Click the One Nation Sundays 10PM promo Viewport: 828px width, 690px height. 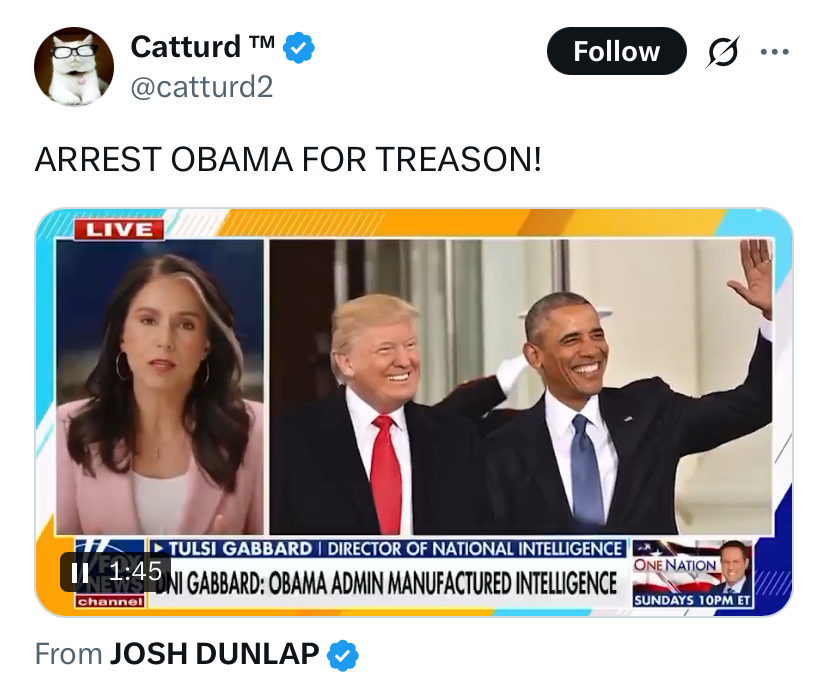pos(692,574)
